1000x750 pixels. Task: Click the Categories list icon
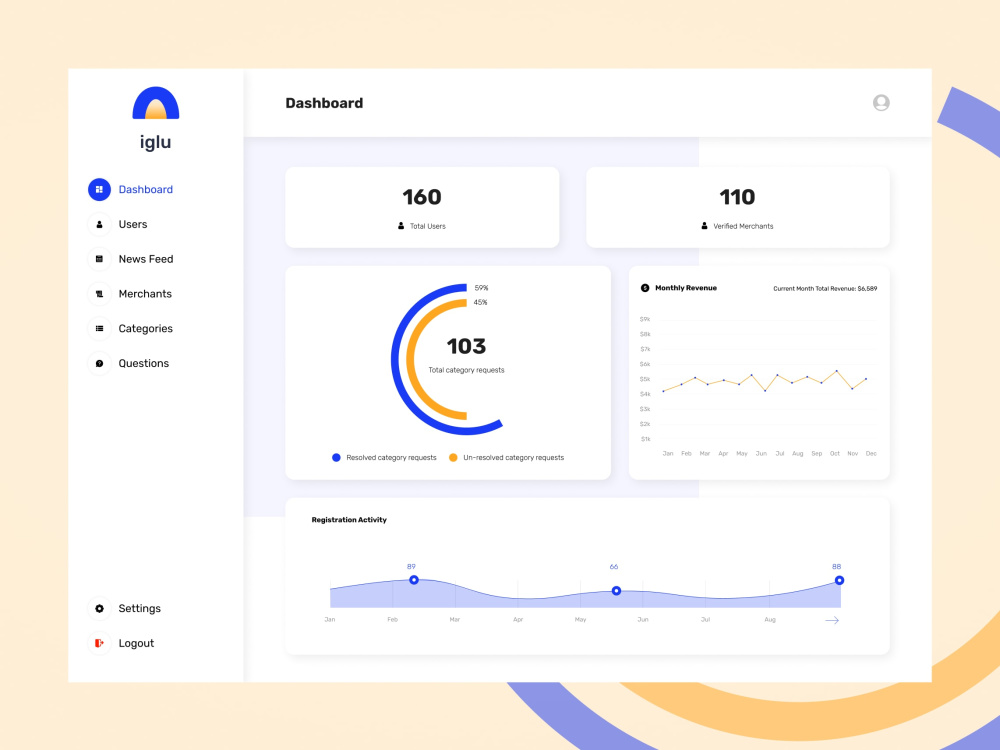click(99, 328)
